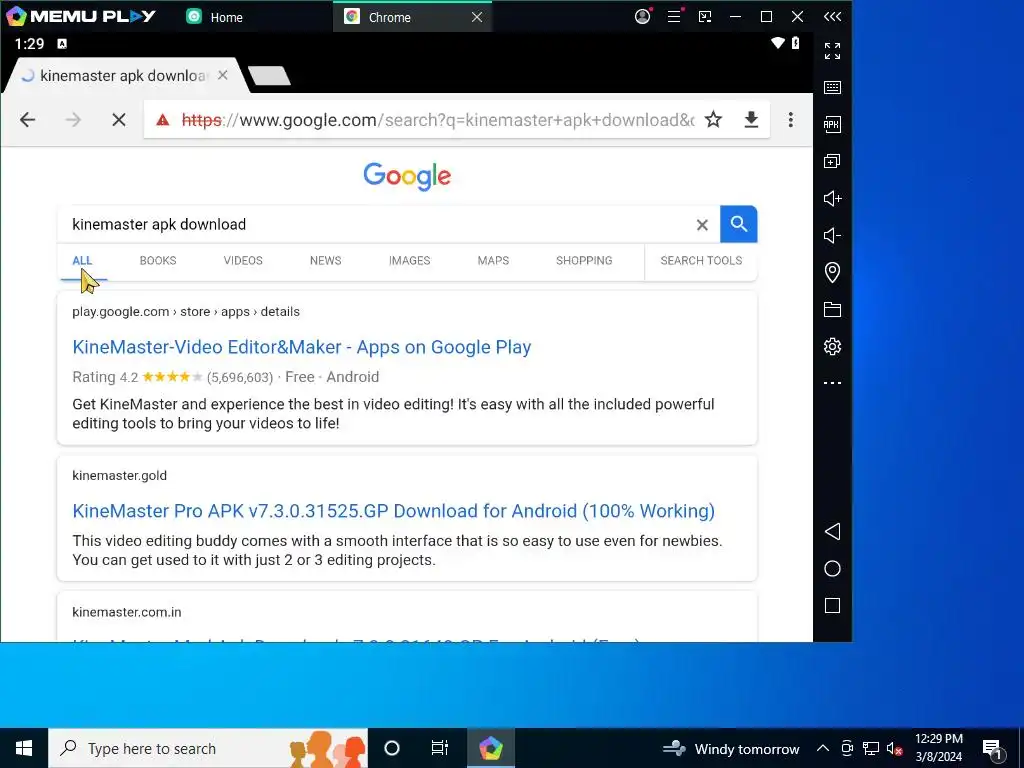1024x768 pixels.
Task: Open KineMaster Pro APK v7.3.0.31525.GP link
Action: 394,511
